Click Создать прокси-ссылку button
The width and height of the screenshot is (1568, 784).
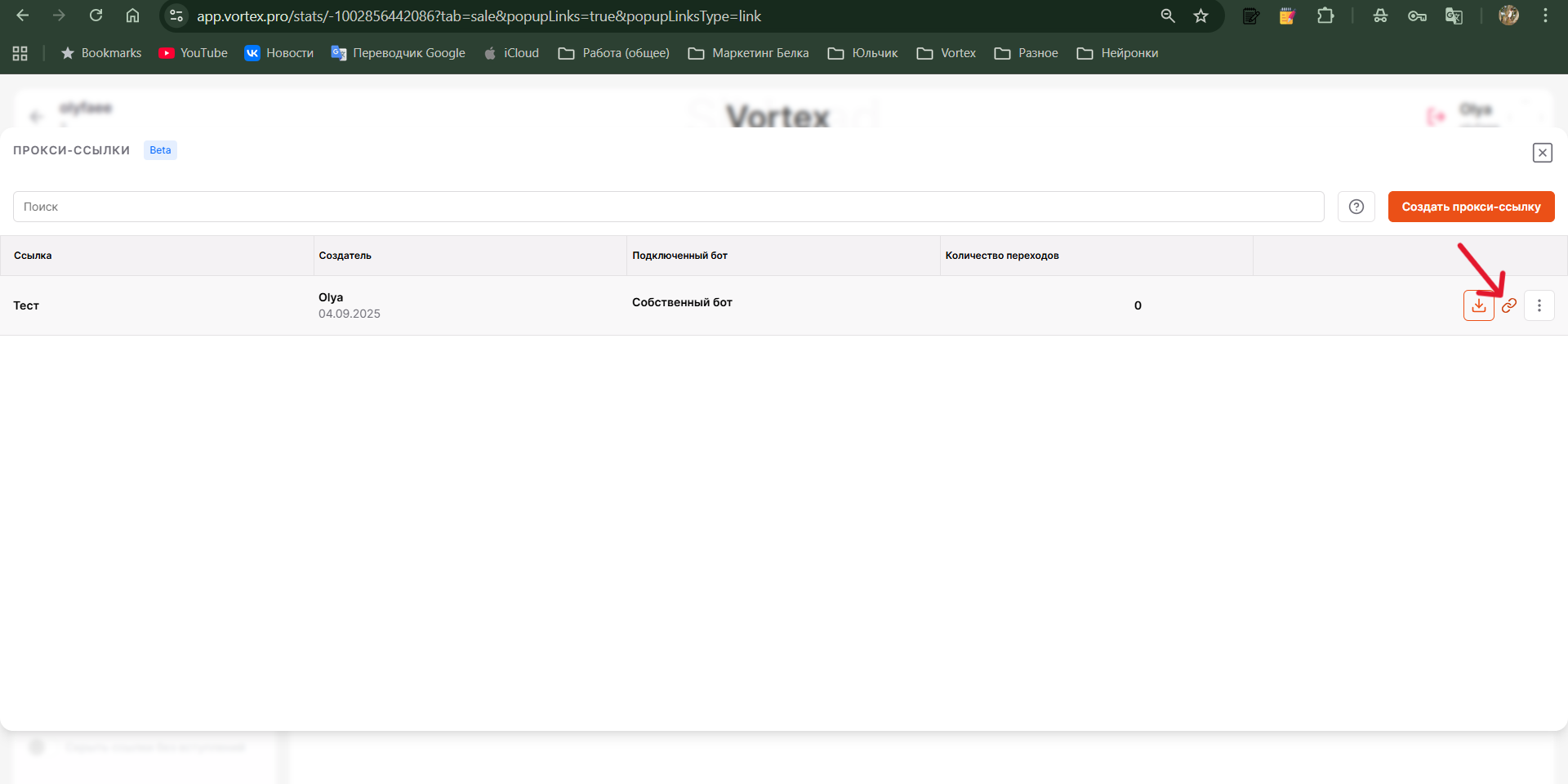click(1471, 207)
